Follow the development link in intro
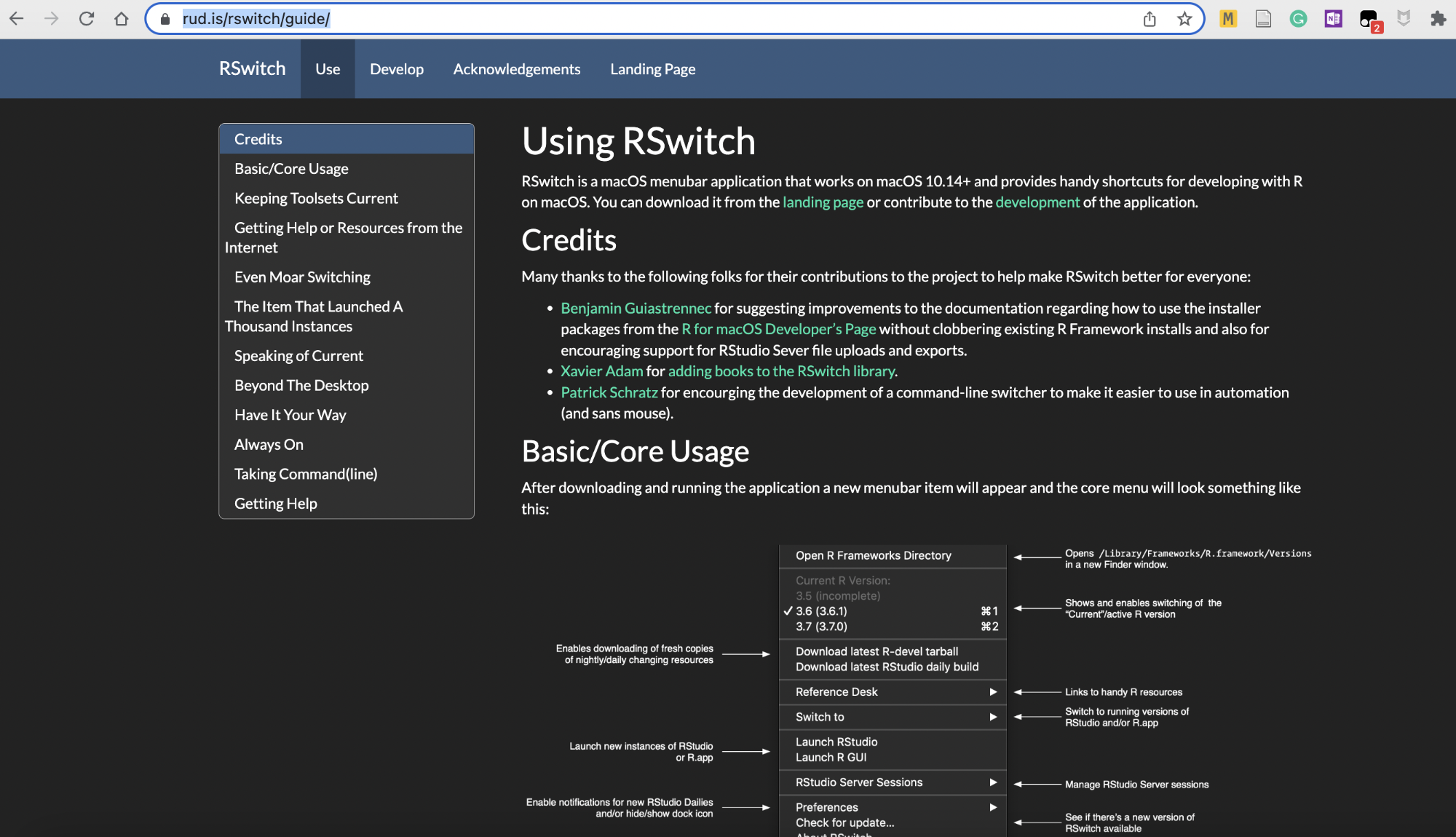1456x837 pixels. click(x=1037, y=202)
